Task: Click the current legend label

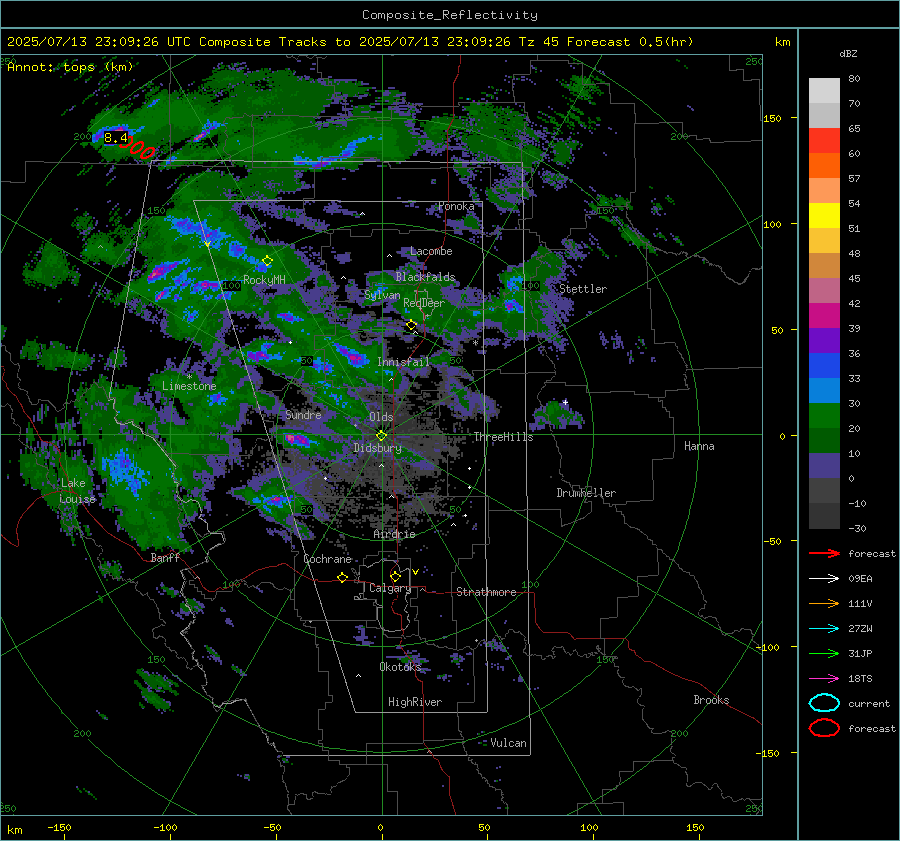Action: pyautogui.click(x=869, y=703)
